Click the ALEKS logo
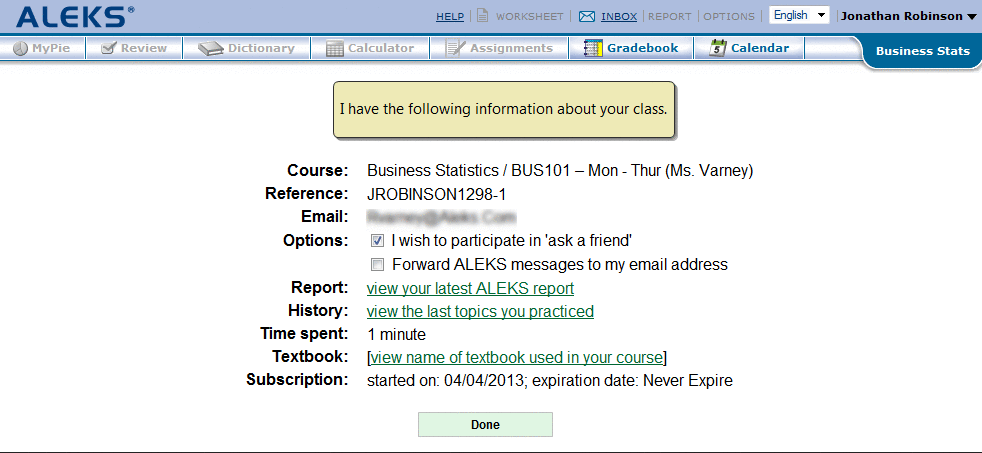 point(75,16)
